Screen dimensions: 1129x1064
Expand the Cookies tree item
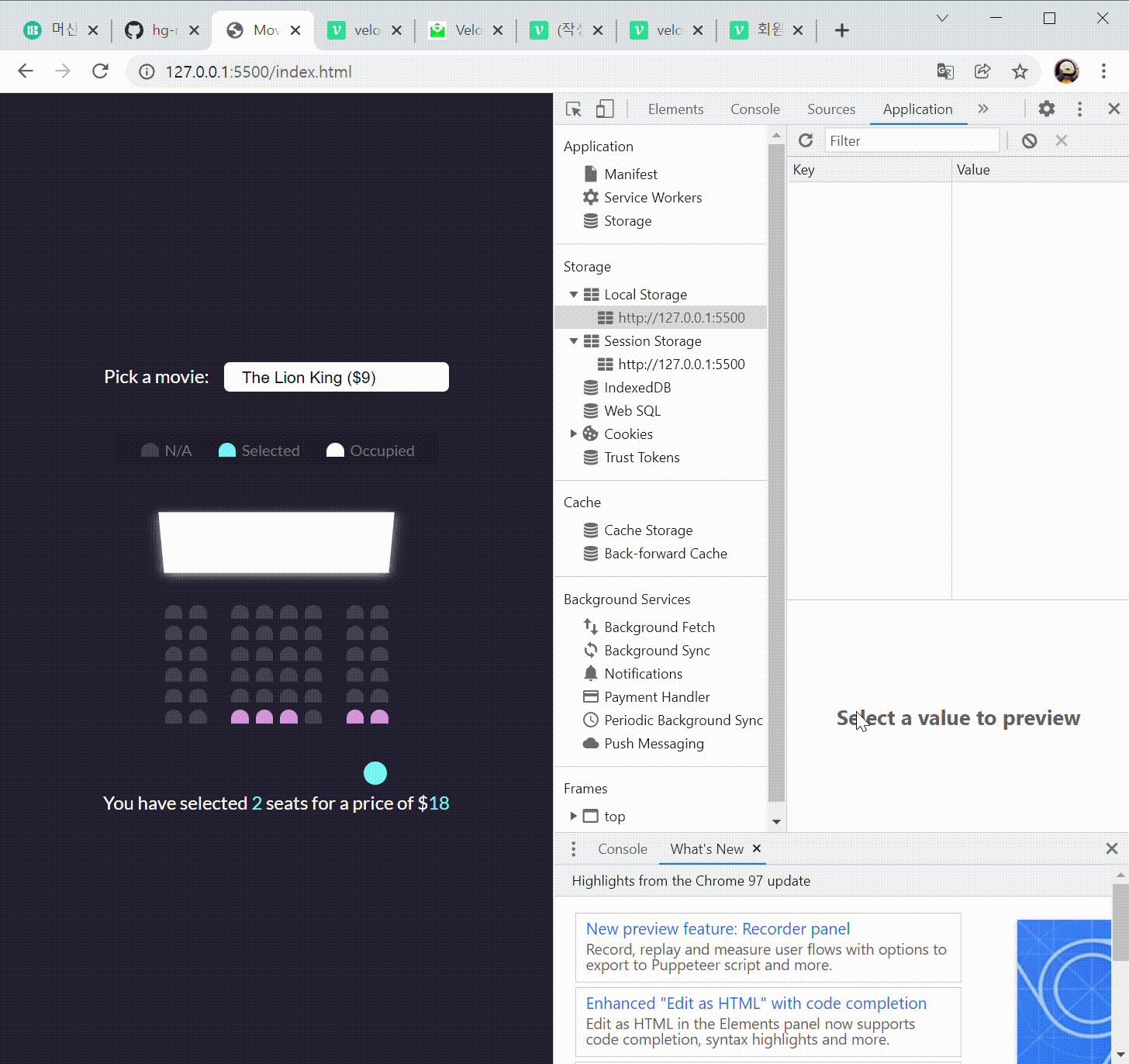click(573, 434)
